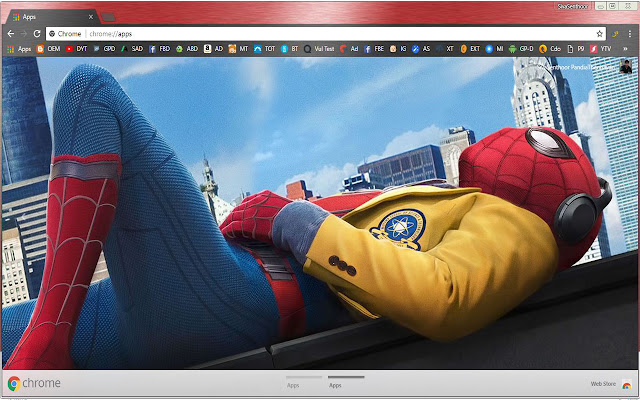Open the ABD bookmark
Viewport: 640px width, 400px height.
coord(187,49)
